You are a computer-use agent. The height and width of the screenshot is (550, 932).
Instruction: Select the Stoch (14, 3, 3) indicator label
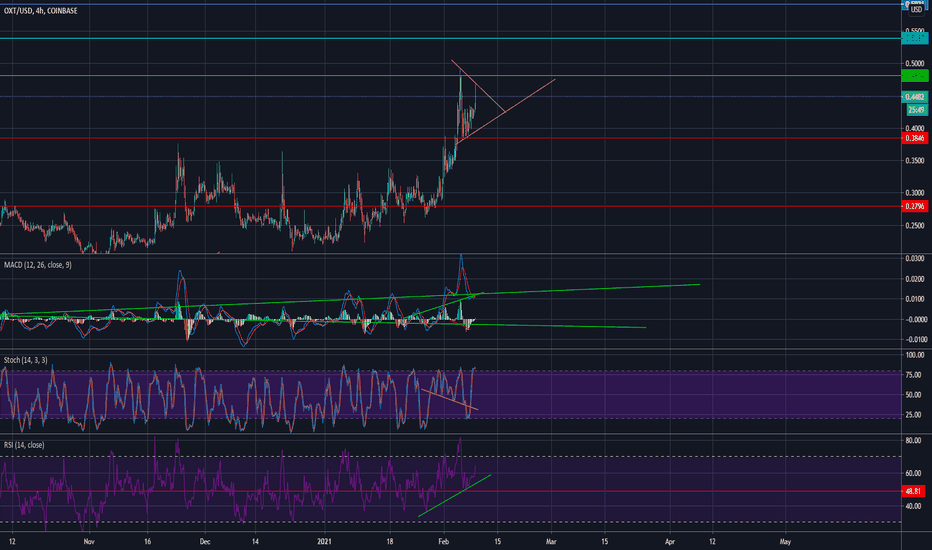pyautogui.click(x=26, y=360)
